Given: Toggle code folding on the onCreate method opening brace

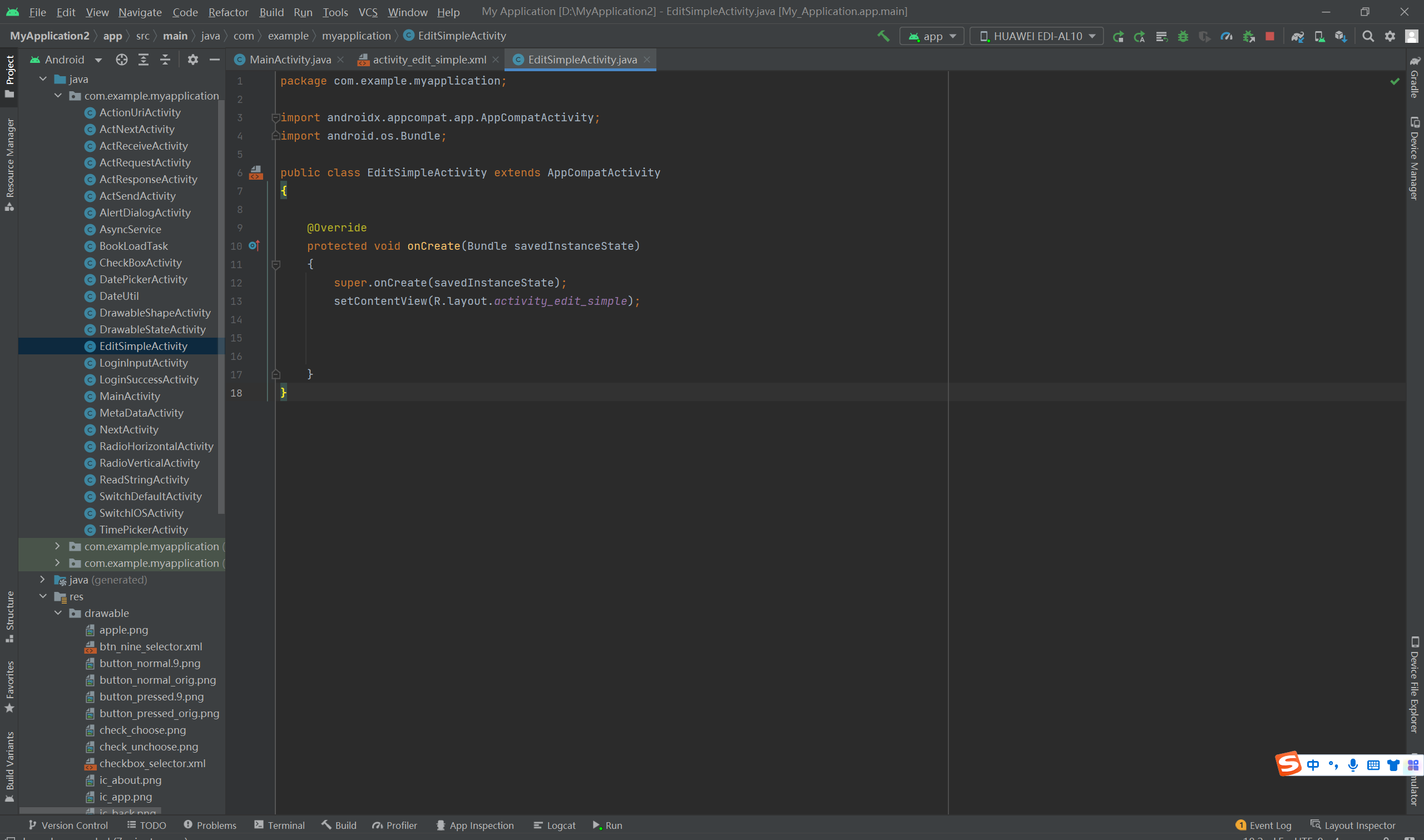Looking at the screenshot, I should (x=276, y=264).
